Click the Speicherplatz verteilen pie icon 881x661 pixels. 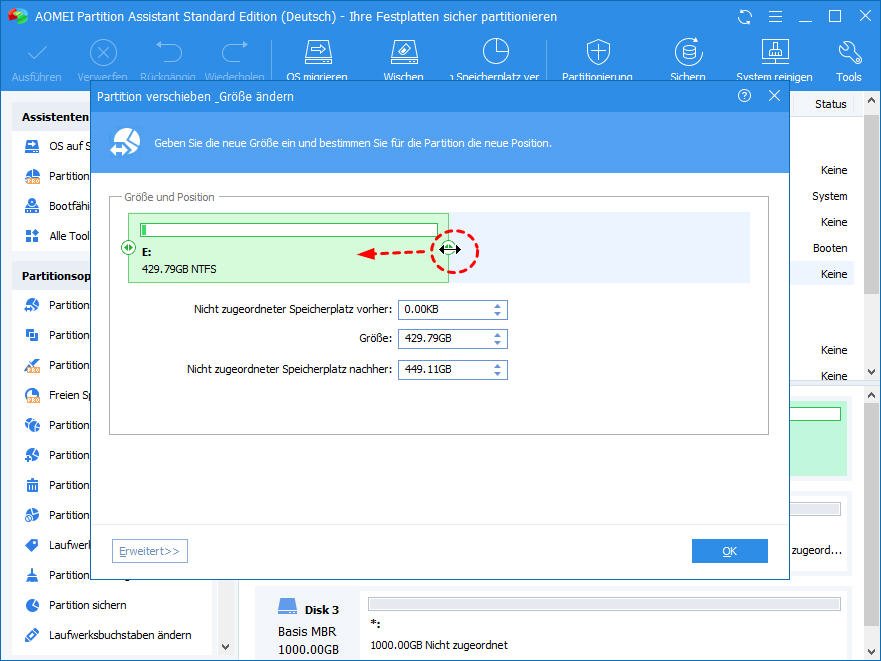pos(496,52)
